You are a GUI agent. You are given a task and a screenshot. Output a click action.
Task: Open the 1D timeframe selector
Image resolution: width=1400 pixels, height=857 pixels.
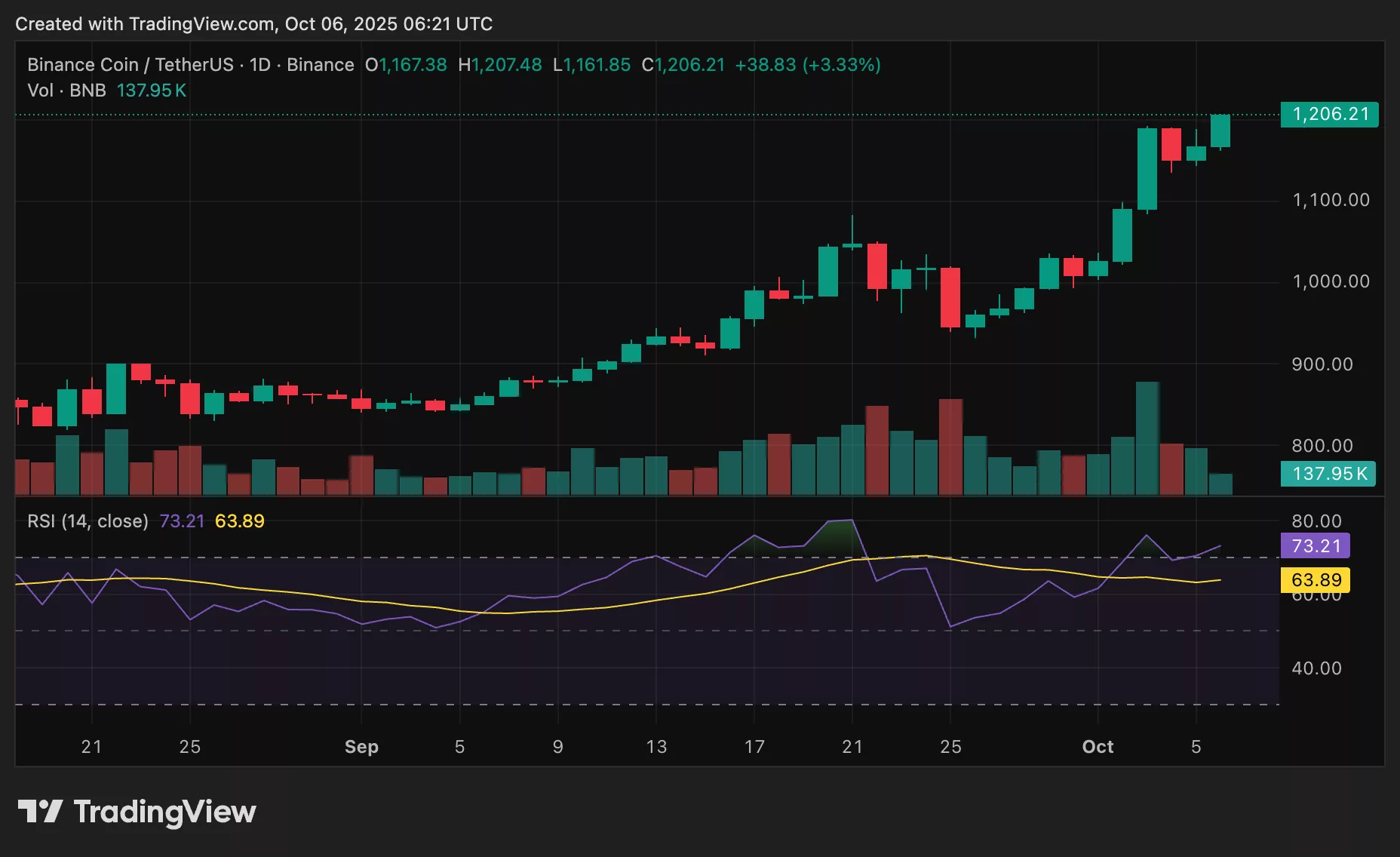point(260,65)
